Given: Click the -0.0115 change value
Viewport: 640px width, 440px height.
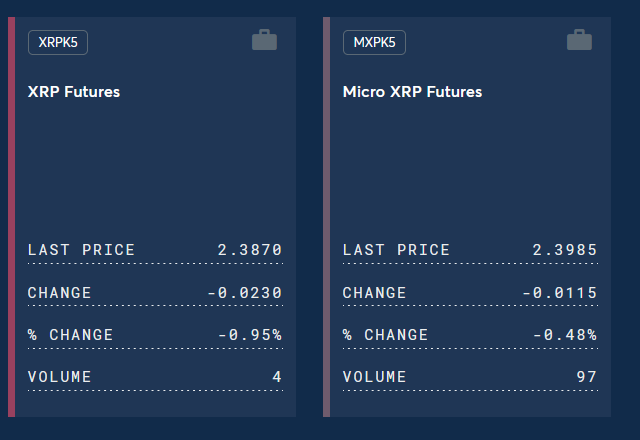Looking at the screenshot, I should point(560,293).
